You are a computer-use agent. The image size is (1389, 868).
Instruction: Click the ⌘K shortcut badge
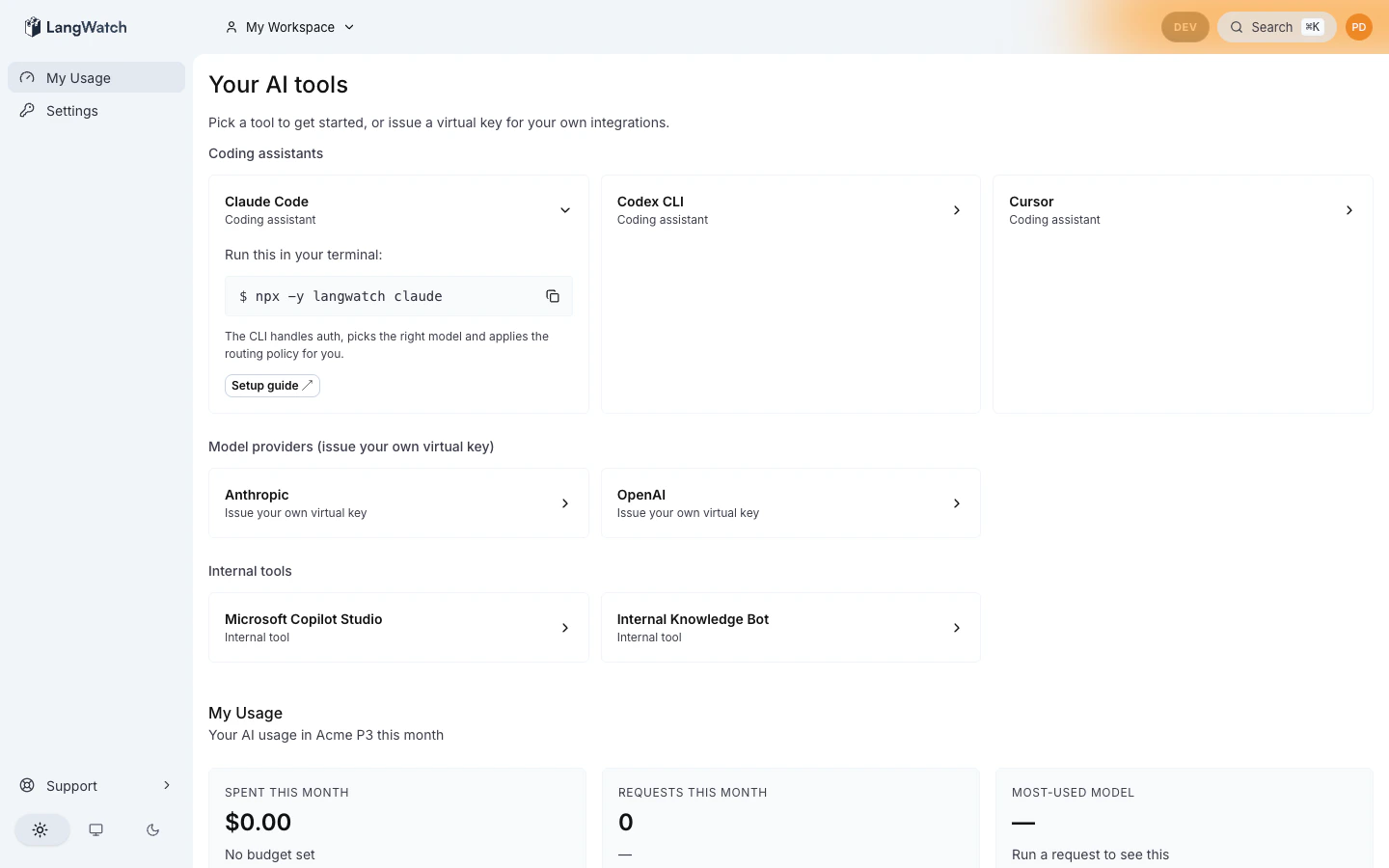pyautogui.click(x=1313, y=27)
